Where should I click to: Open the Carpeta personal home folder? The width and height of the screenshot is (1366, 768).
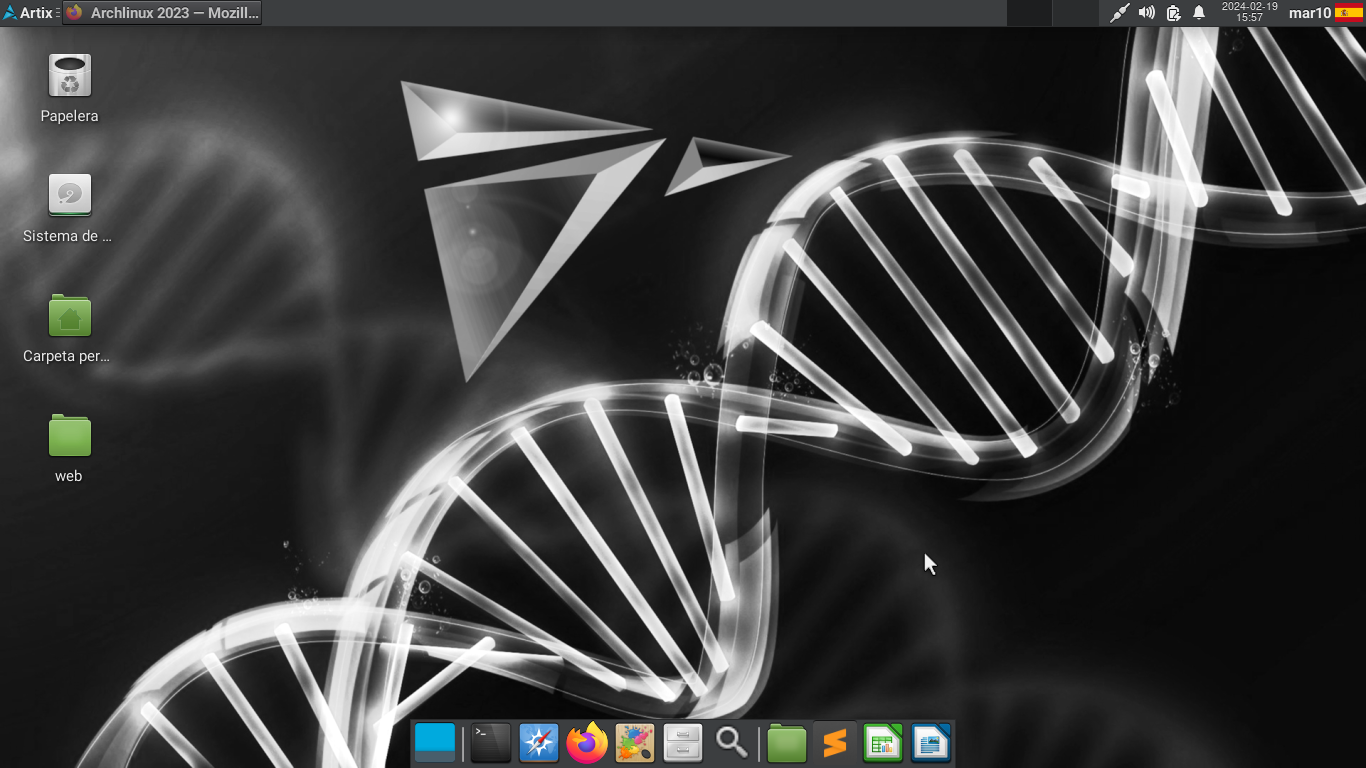tap(70, 317)
